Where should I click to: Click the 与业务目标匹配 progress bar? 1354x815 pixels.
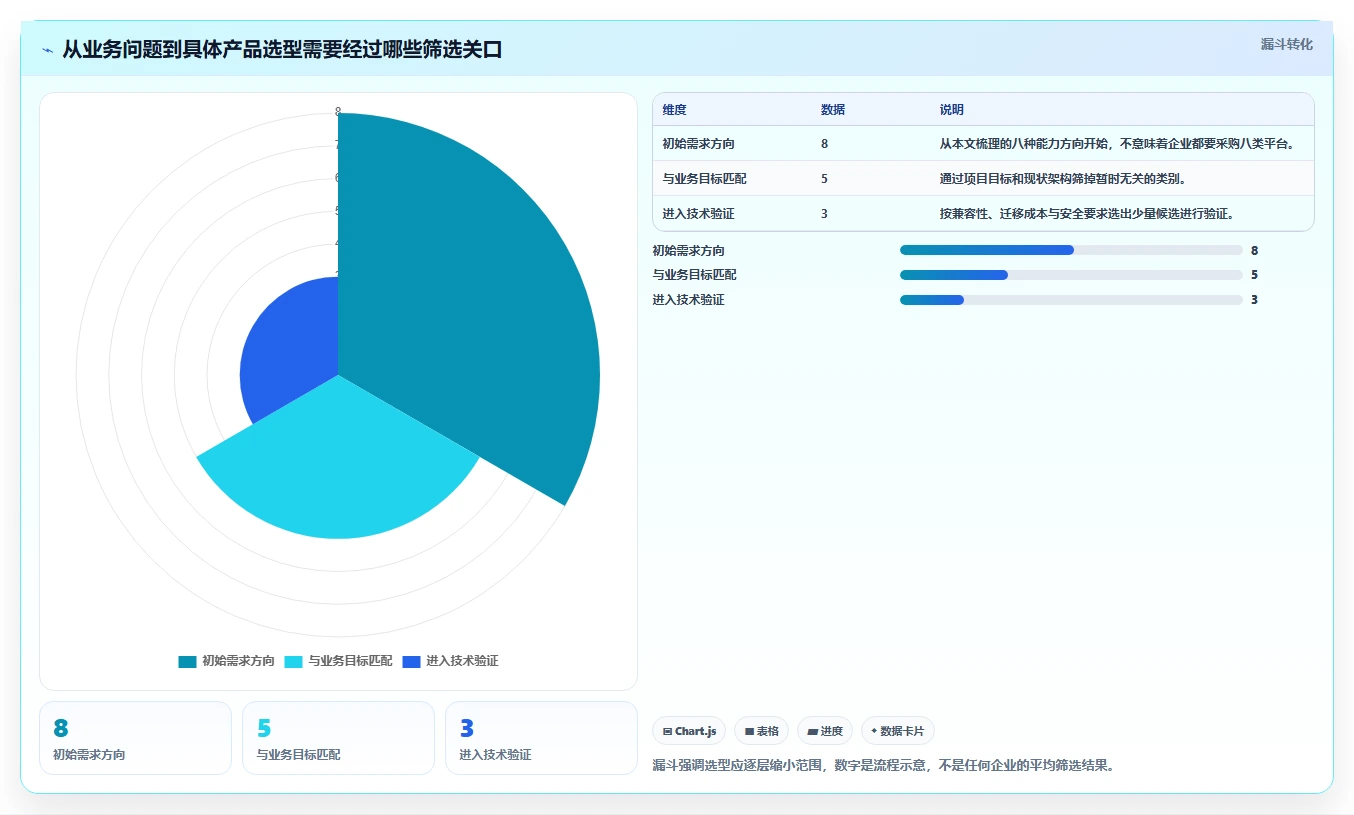(x=1071, y=275)
